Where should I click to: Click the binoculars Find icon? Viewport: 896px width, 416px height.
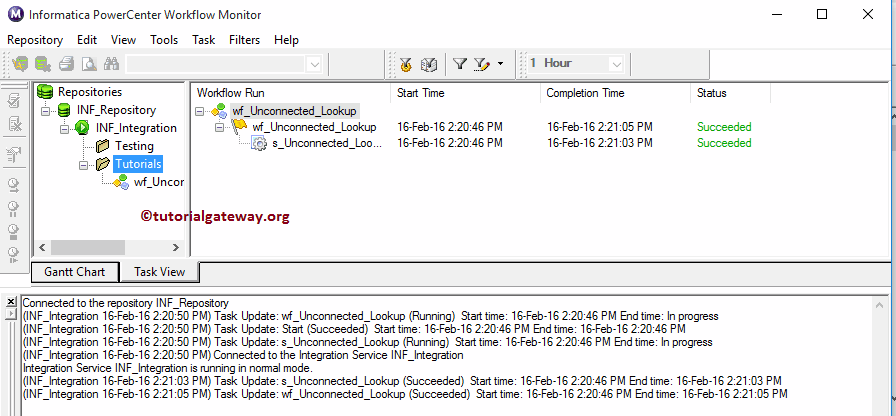coord(111,64)
